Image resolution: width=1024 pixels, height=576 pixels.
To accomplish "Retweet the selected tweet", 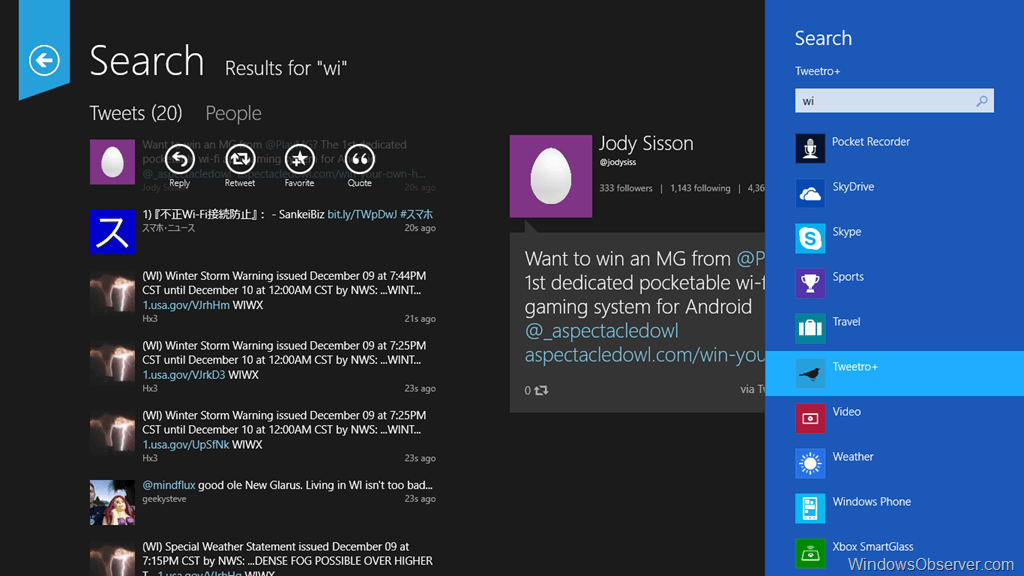I will [x=240, y=159].
